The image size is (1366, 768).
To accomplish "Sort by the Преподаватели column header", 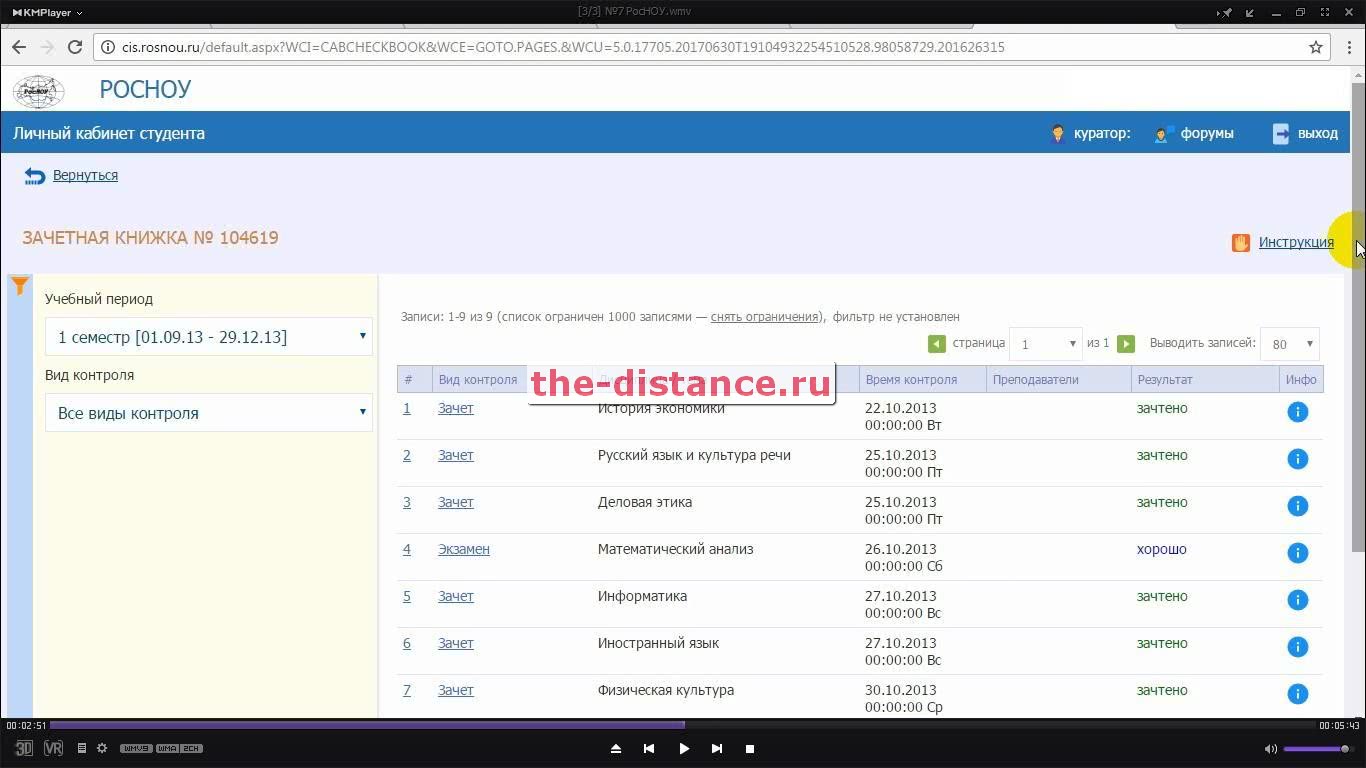I will (x=1035, y=380).
